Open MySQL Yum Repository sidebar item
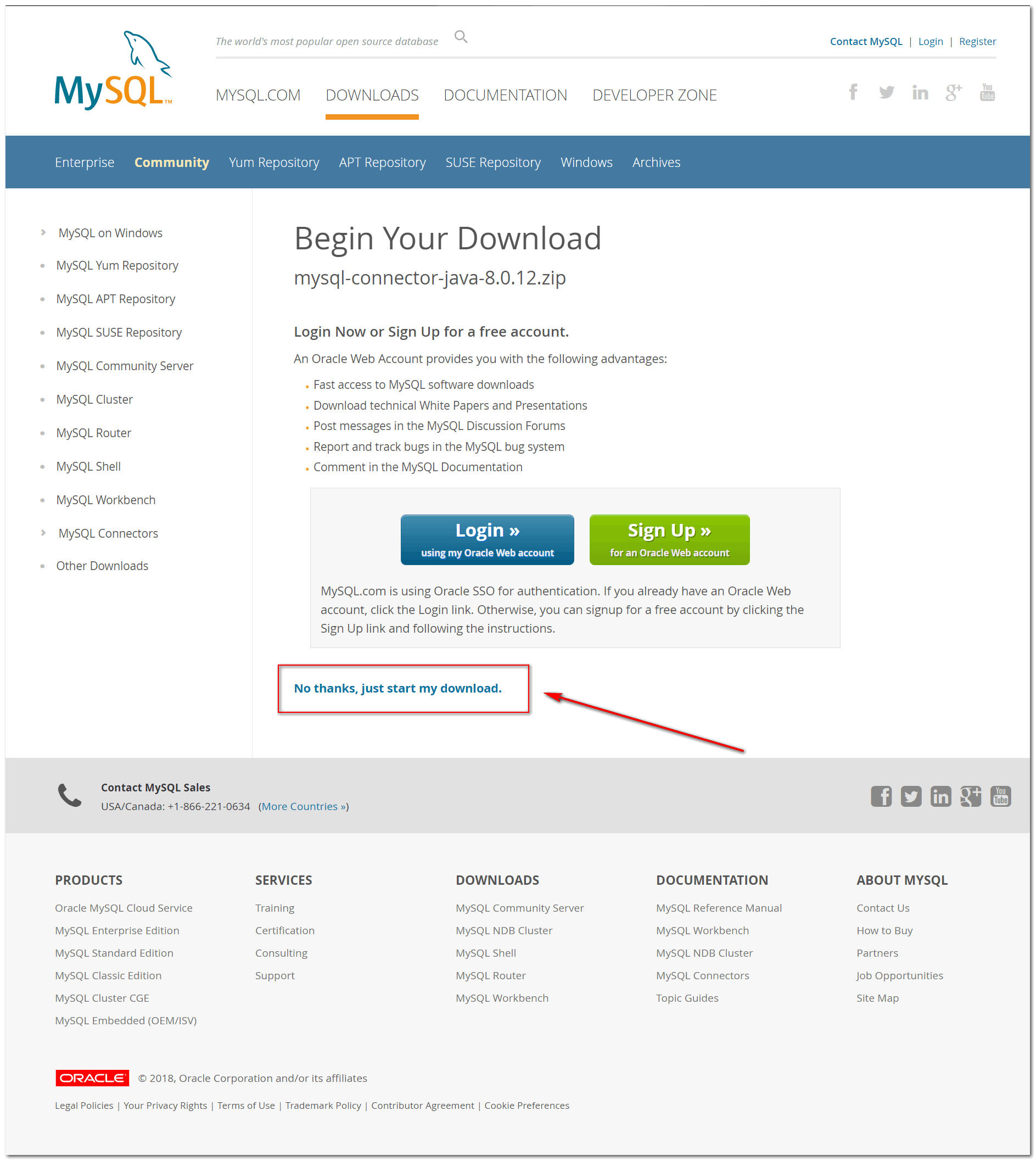Image resolution: width=1036 pixels, height=1161 pixels. pos(117,265)
